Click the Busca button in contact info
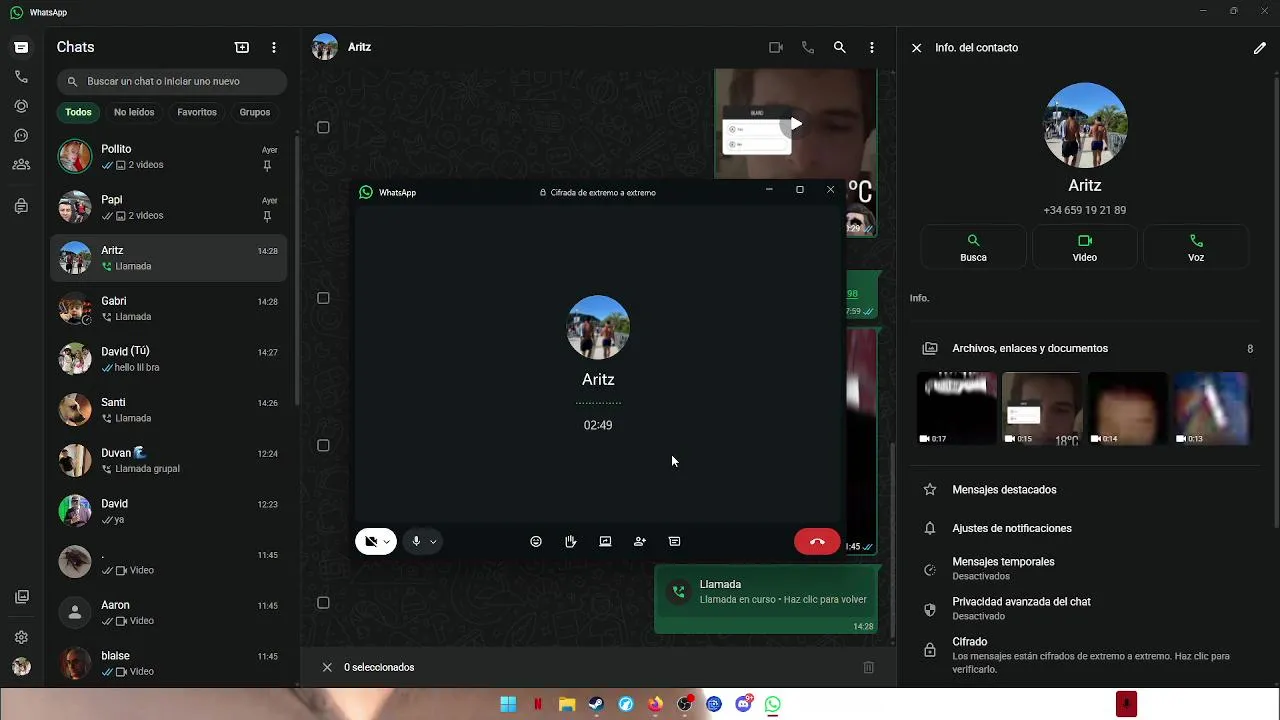1280x720 pixels. pos(973,248)
